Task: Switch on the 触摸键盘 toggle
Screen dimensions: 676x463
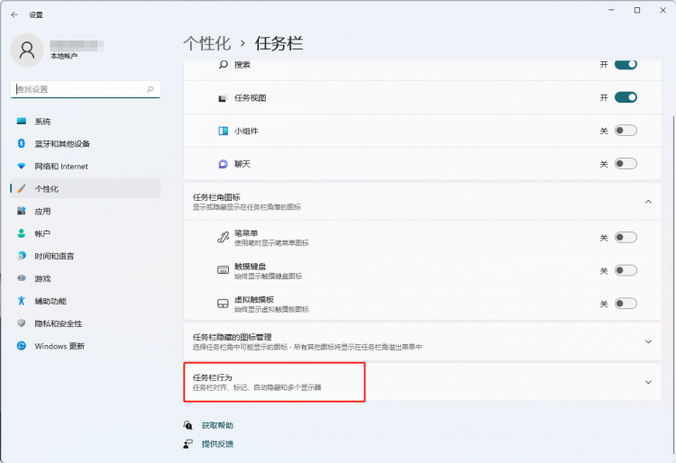Action: pos(626,270)
